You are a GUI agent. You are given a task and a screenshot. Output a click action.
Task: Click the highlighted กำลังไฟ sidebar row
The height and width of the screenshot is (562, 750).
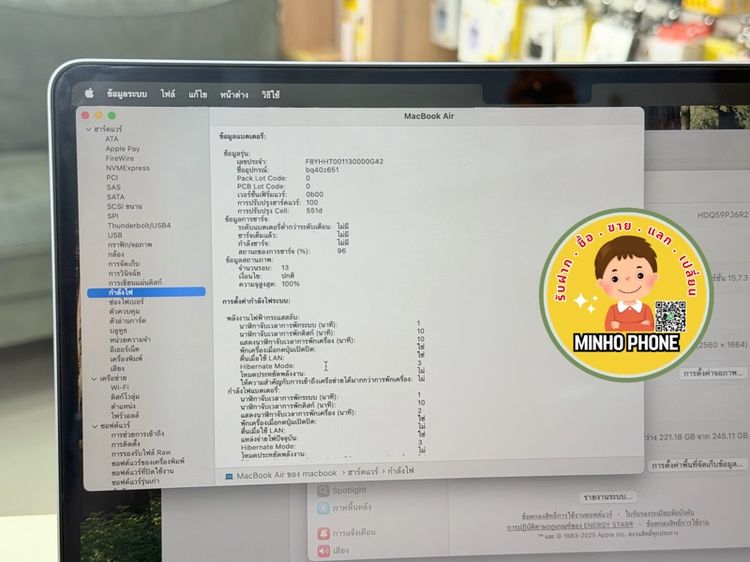tap(146, 292)
